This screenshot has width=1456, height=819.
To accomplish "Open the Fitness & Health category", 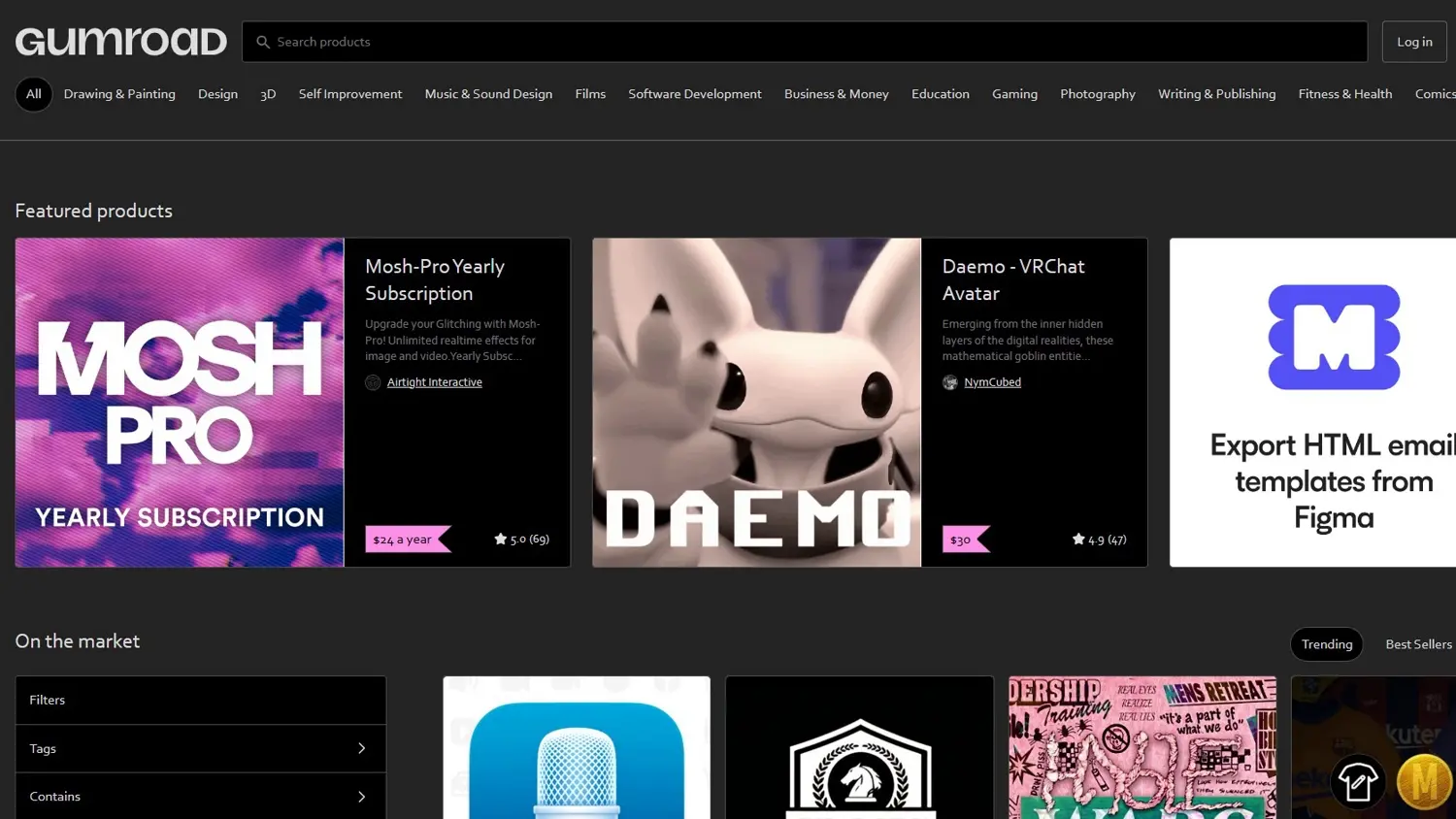I will tap(1345, 94).
